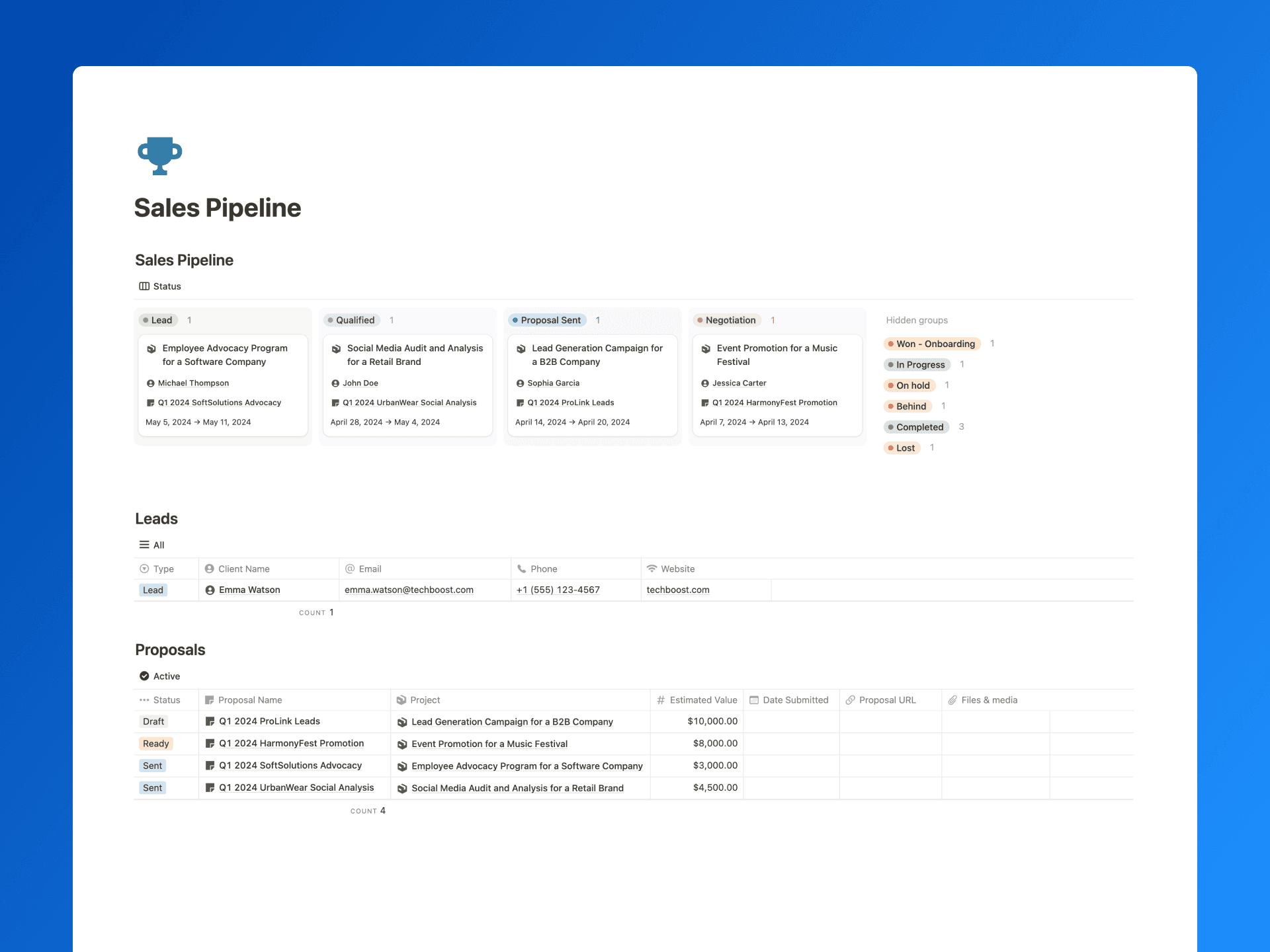The width and height of the screenshot is (1270, 952).
Task: Click the person icon beside Michael Thompson
Action: pyautogui.click(x=151, y=383)
